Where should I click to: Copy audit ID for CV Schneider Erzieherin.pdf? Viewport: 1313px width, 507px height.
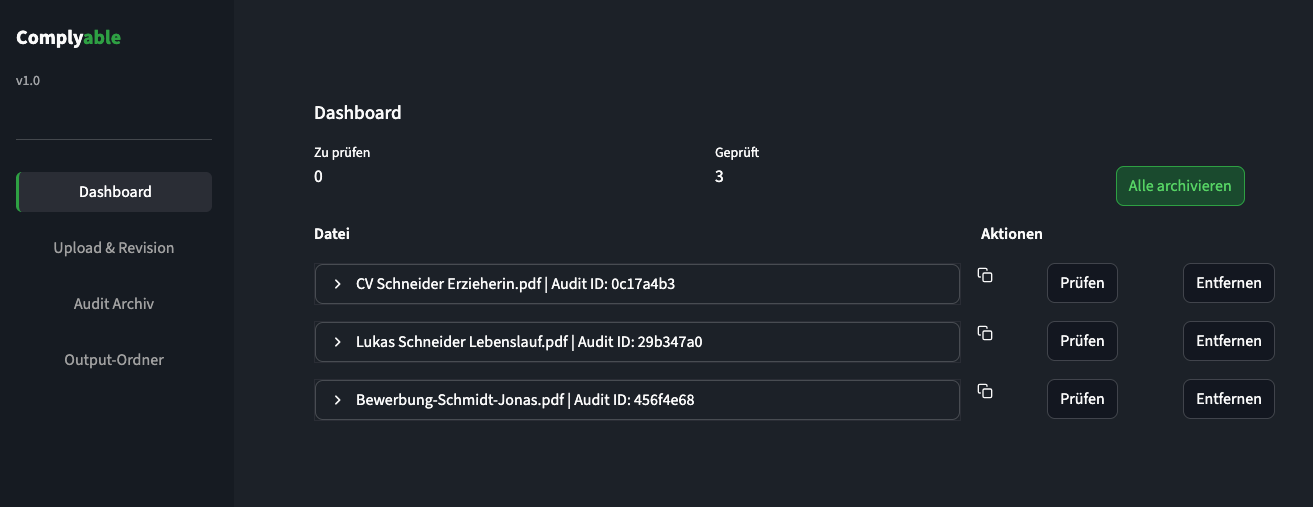click(985, 275)
